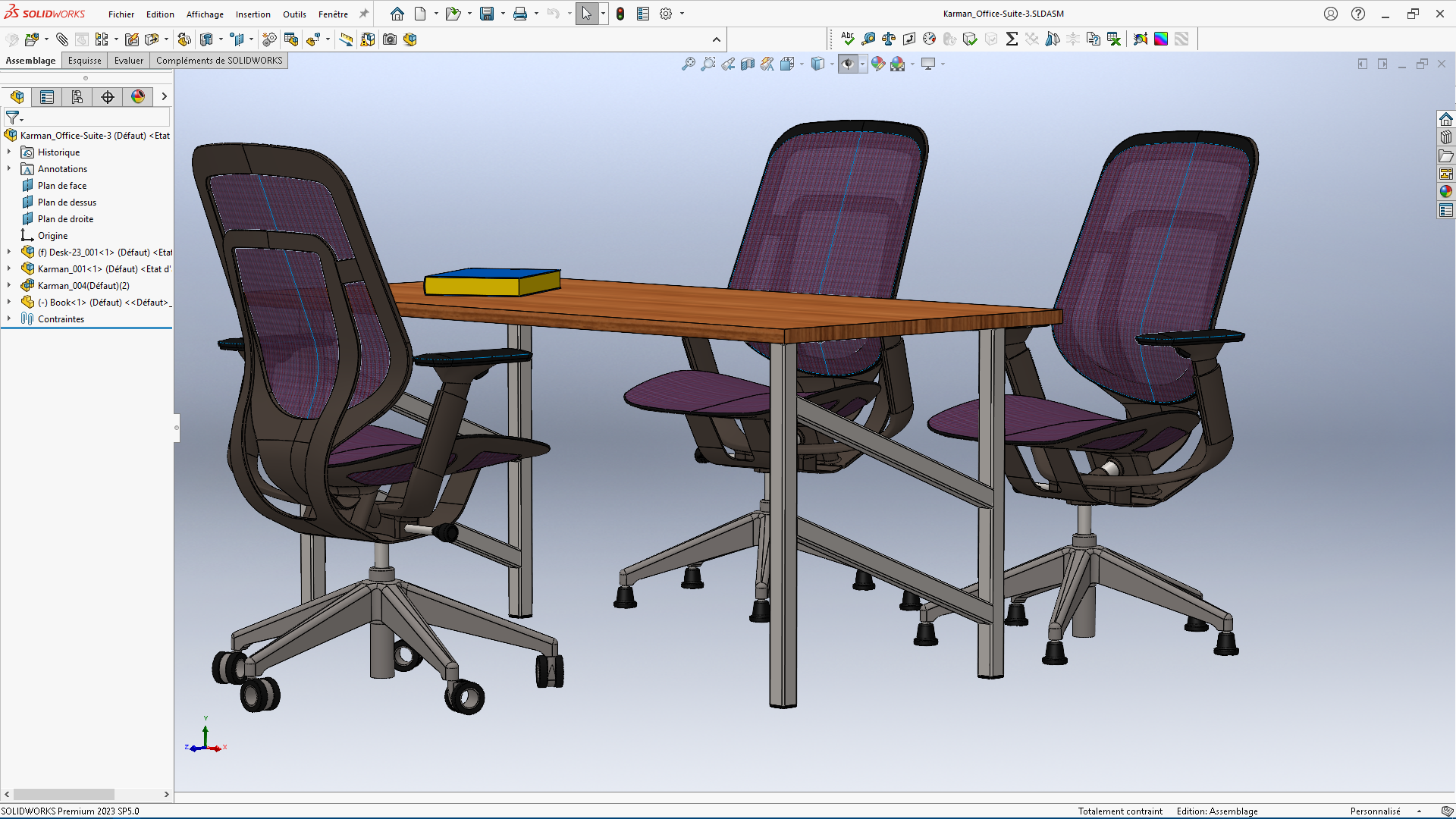Toggle the Select arrow tool
The image size is (1456, 819).
[x=586, y=14]
